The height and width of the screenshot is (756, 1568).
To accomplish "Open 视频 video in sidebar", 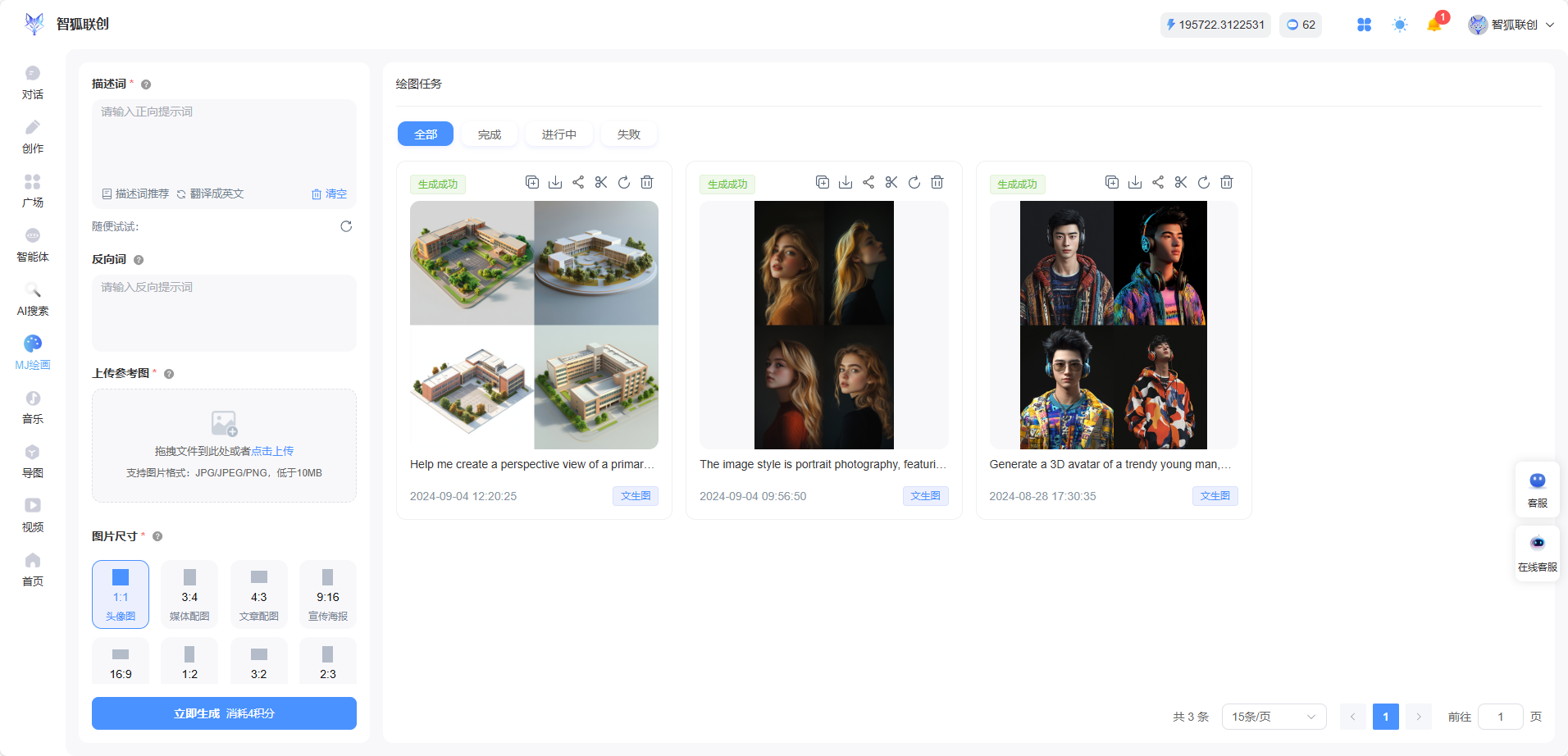I will coord(33,516).
